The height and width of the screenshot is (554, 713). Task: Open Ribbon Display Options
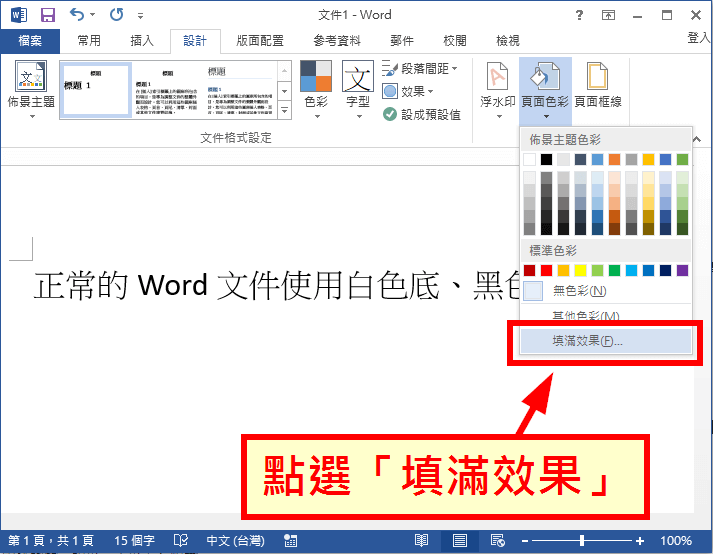tap(608, 15)
